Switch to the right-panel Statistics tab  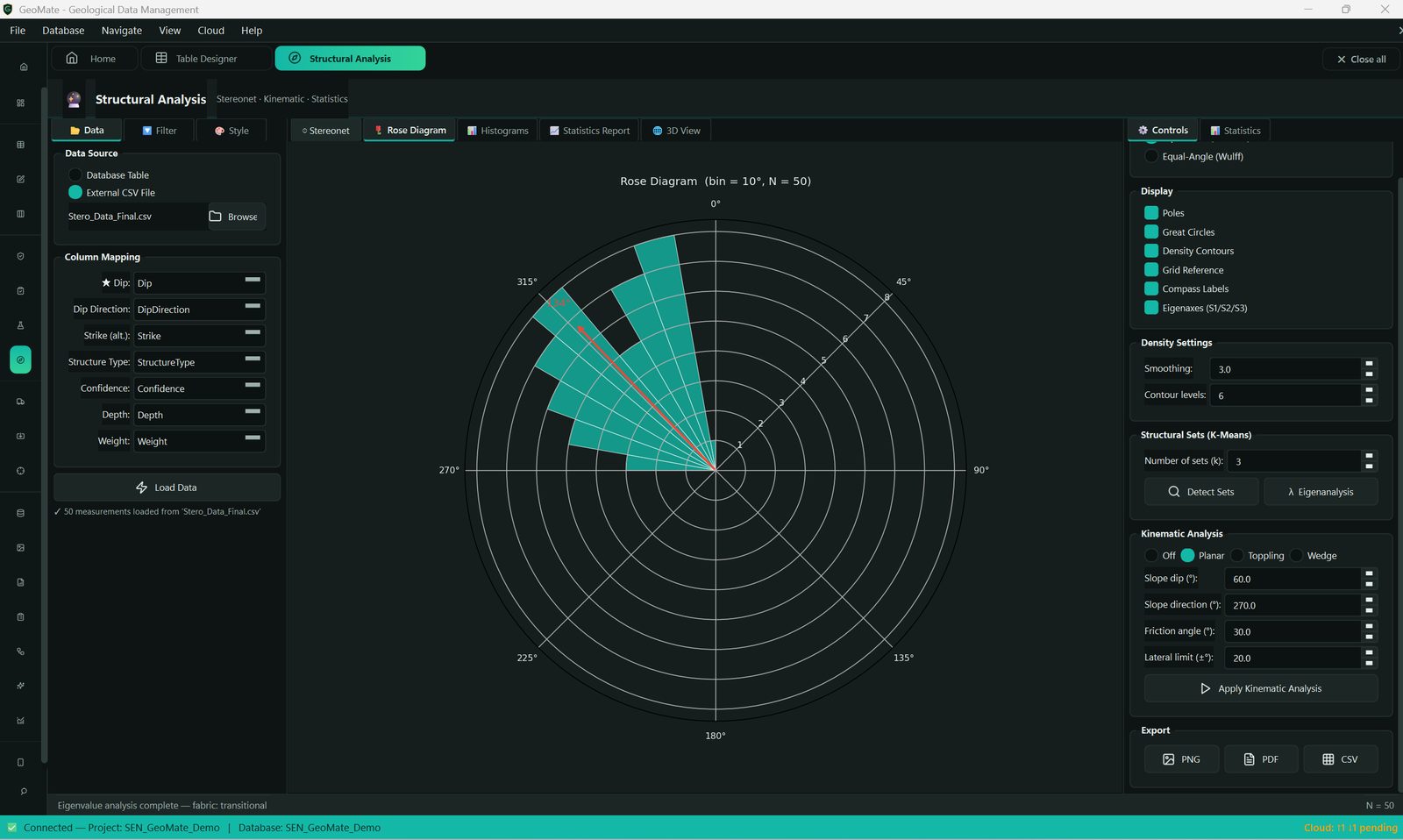(x=1236, y=131)
